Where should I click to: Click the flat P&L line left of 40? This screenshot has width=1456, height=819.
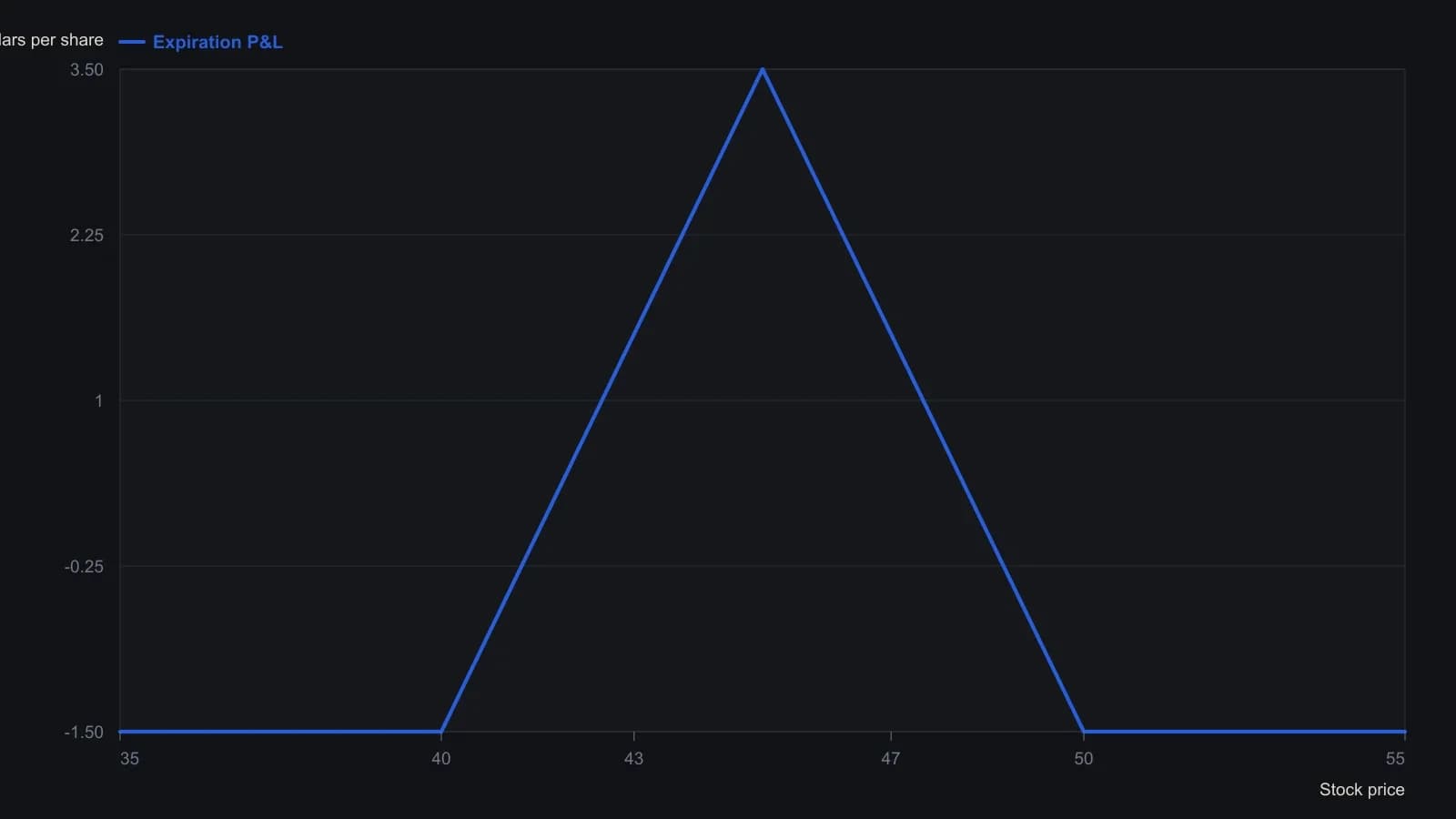coord(280,731)
